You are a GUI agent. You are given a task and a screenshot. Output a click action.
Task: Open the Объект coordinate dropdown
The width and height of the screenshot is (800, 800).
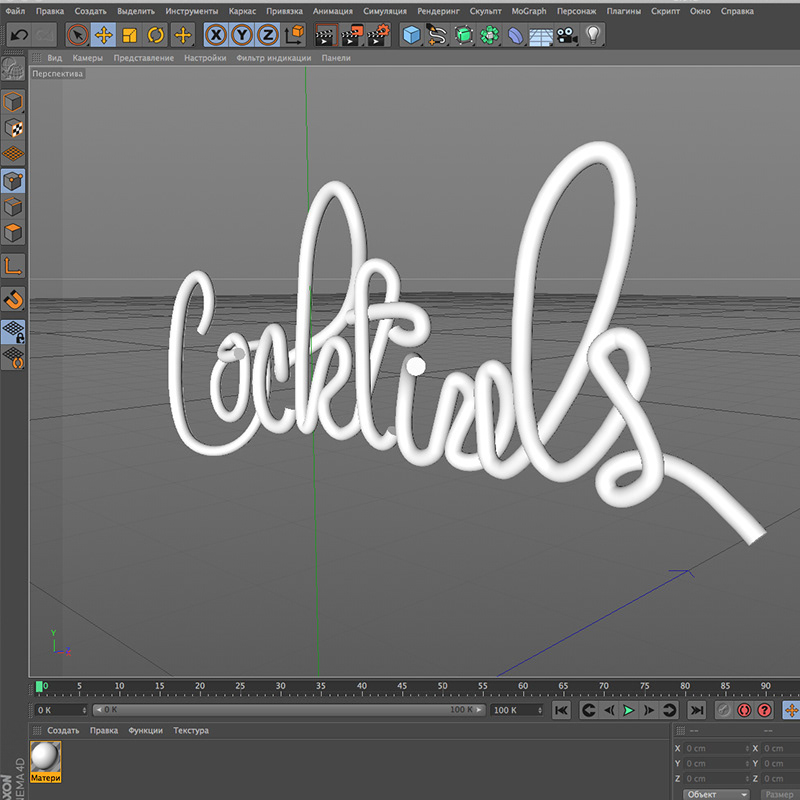(716, 794)
